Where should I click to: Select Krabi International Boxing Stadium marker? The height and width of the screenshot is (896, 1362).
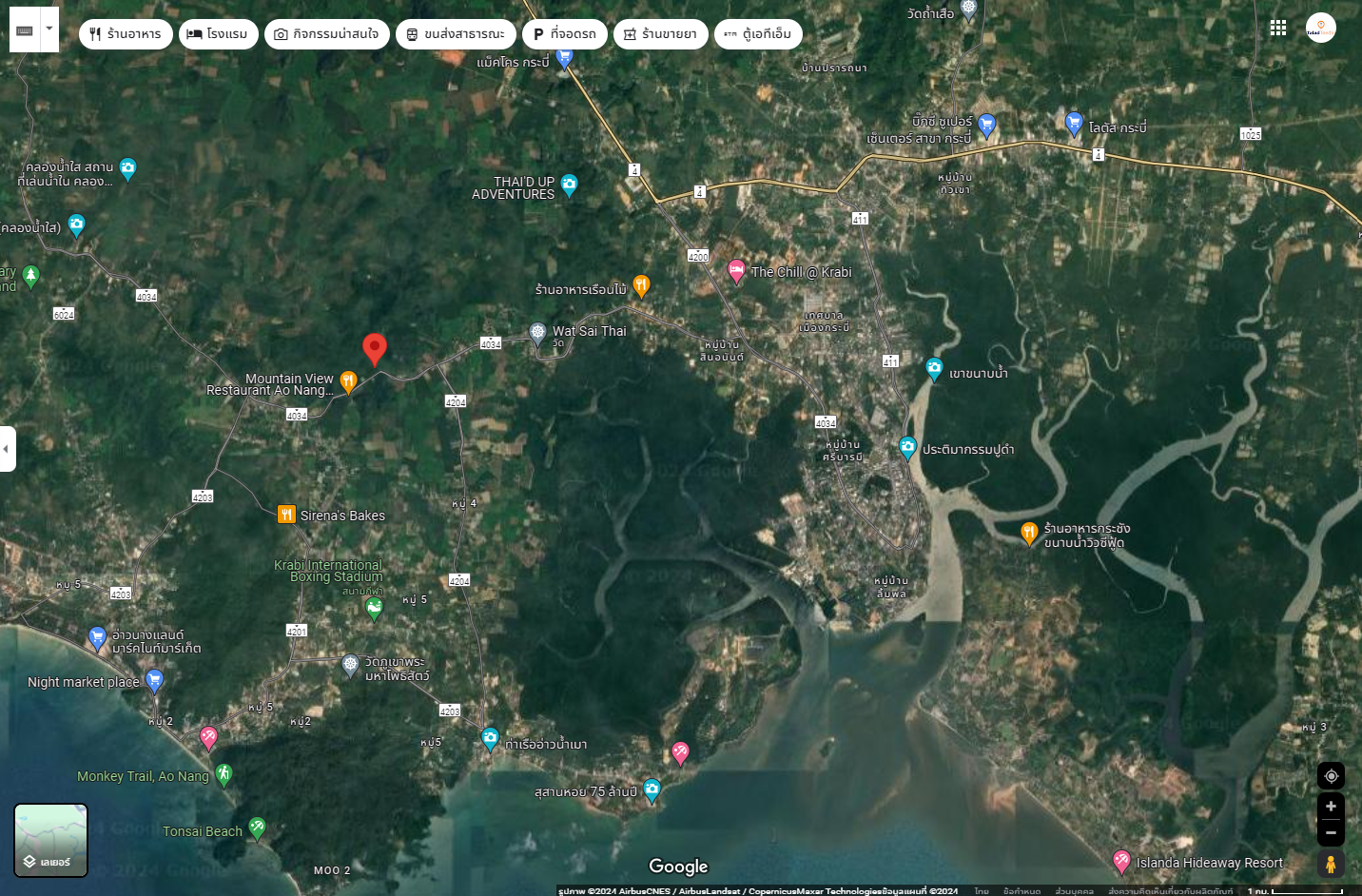(x=375, y=609)
